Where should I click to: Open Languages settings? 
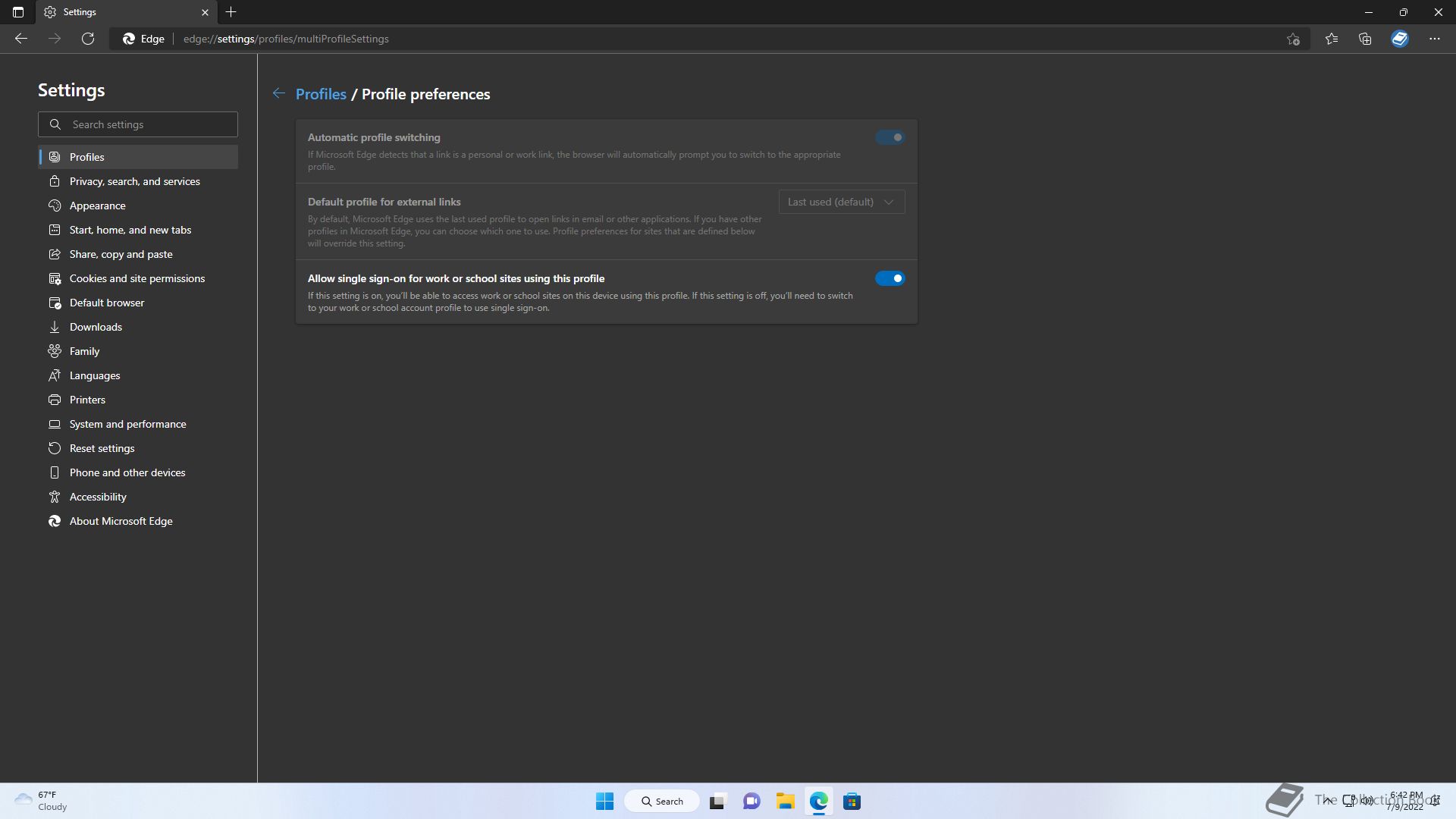click(x=138, y=375)
